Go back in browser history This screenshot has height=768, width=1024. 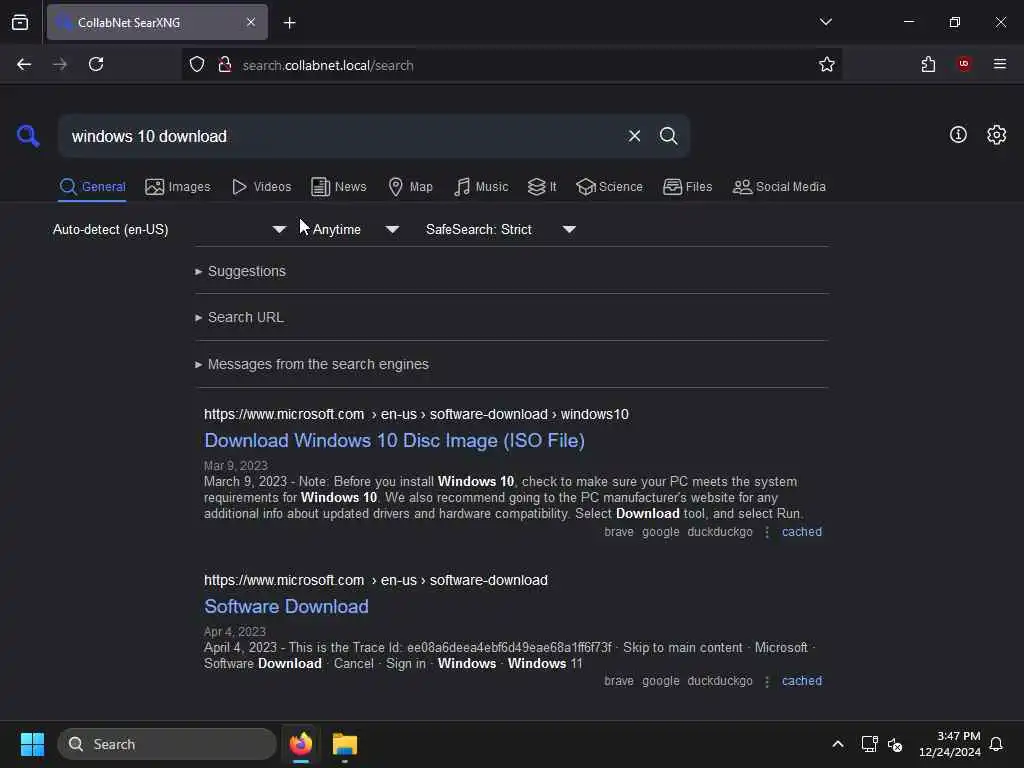[24, 64]
